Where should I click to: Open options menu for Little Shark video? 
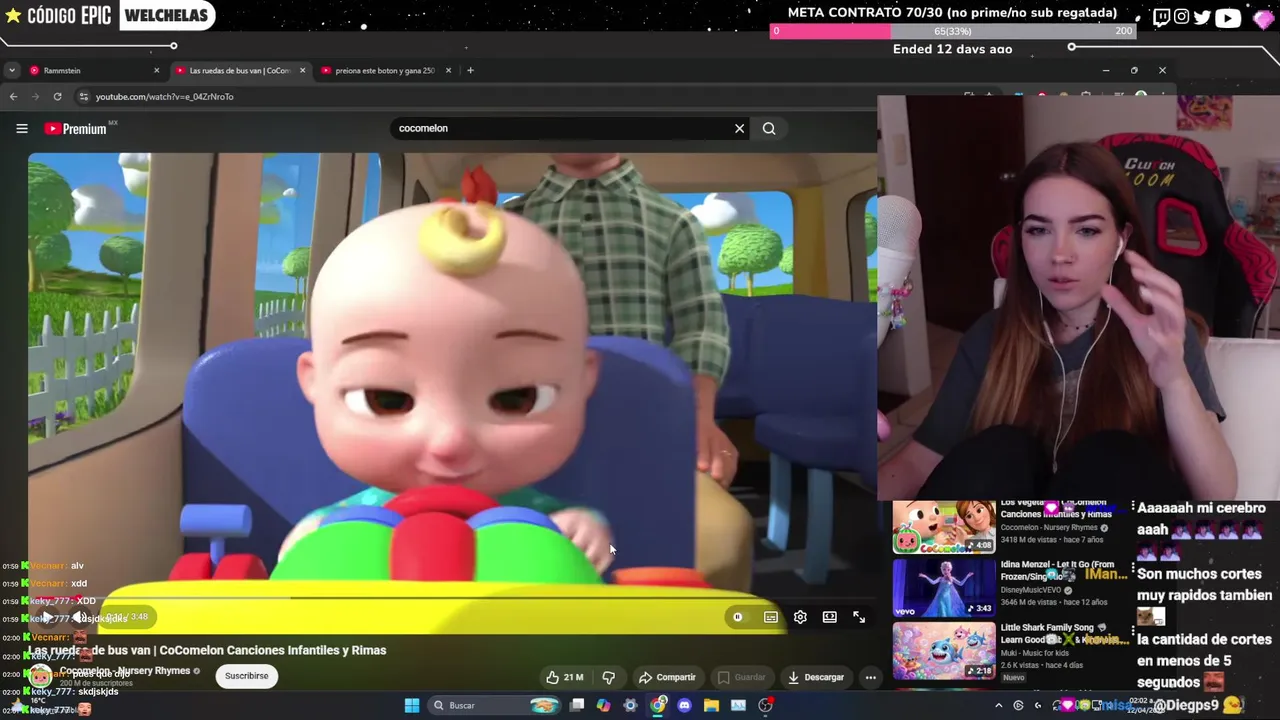pos(1132,629)
